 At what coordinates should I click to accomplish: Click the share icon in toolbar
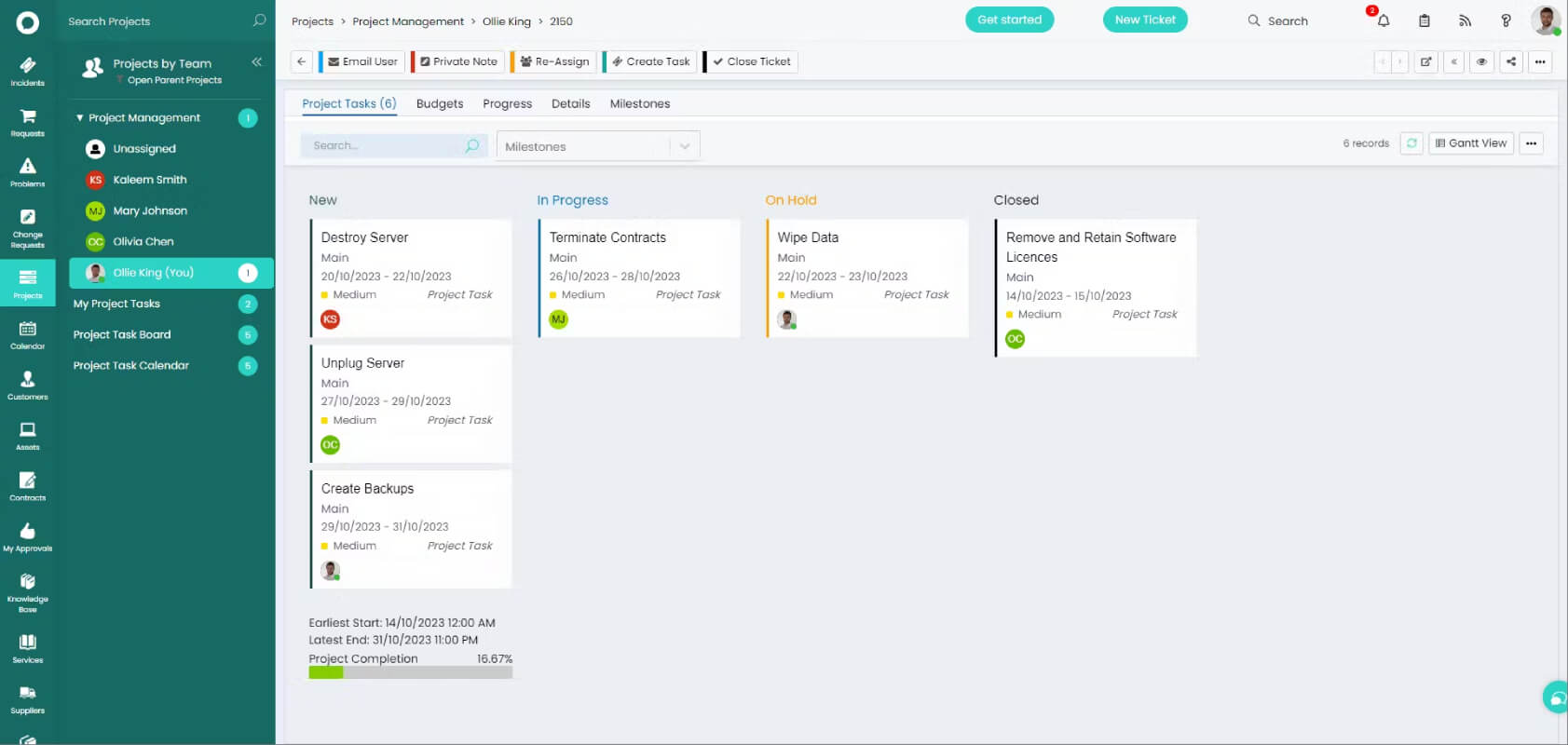[1511, 62]
